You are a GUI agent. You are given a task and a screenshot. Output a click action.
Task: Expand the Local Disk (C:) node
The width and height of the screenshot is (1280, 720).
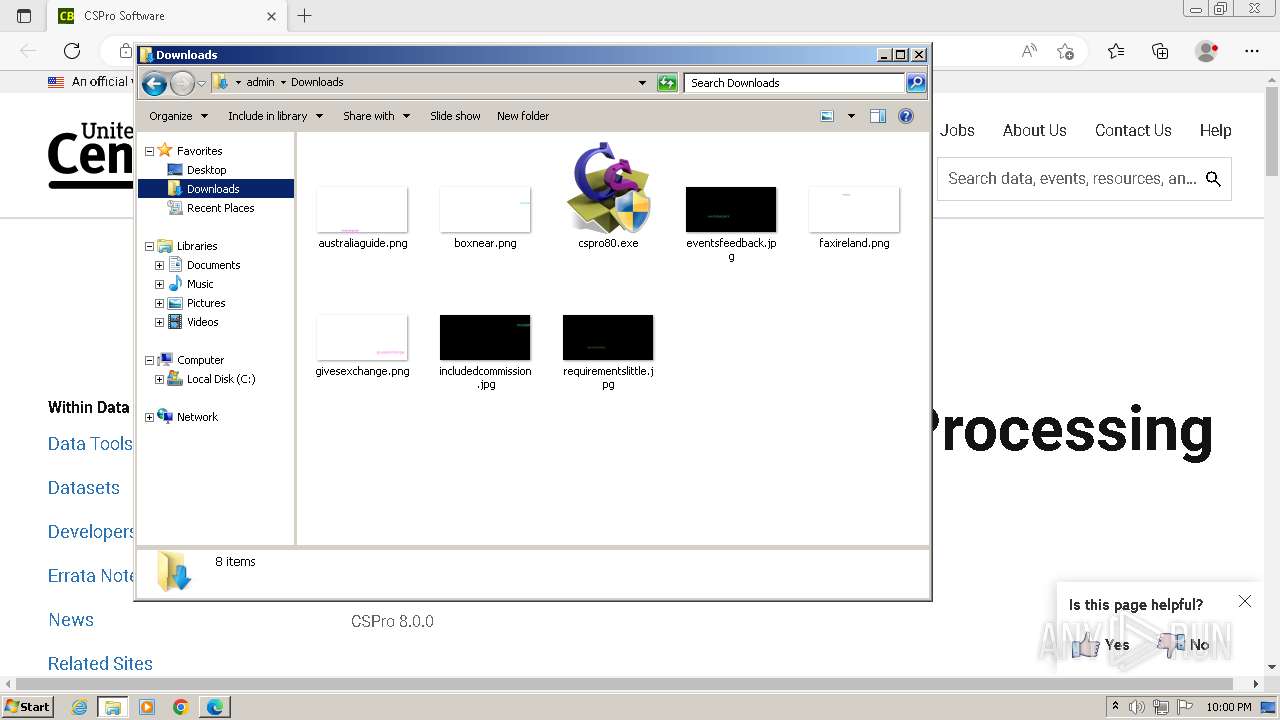pos(159,379)
